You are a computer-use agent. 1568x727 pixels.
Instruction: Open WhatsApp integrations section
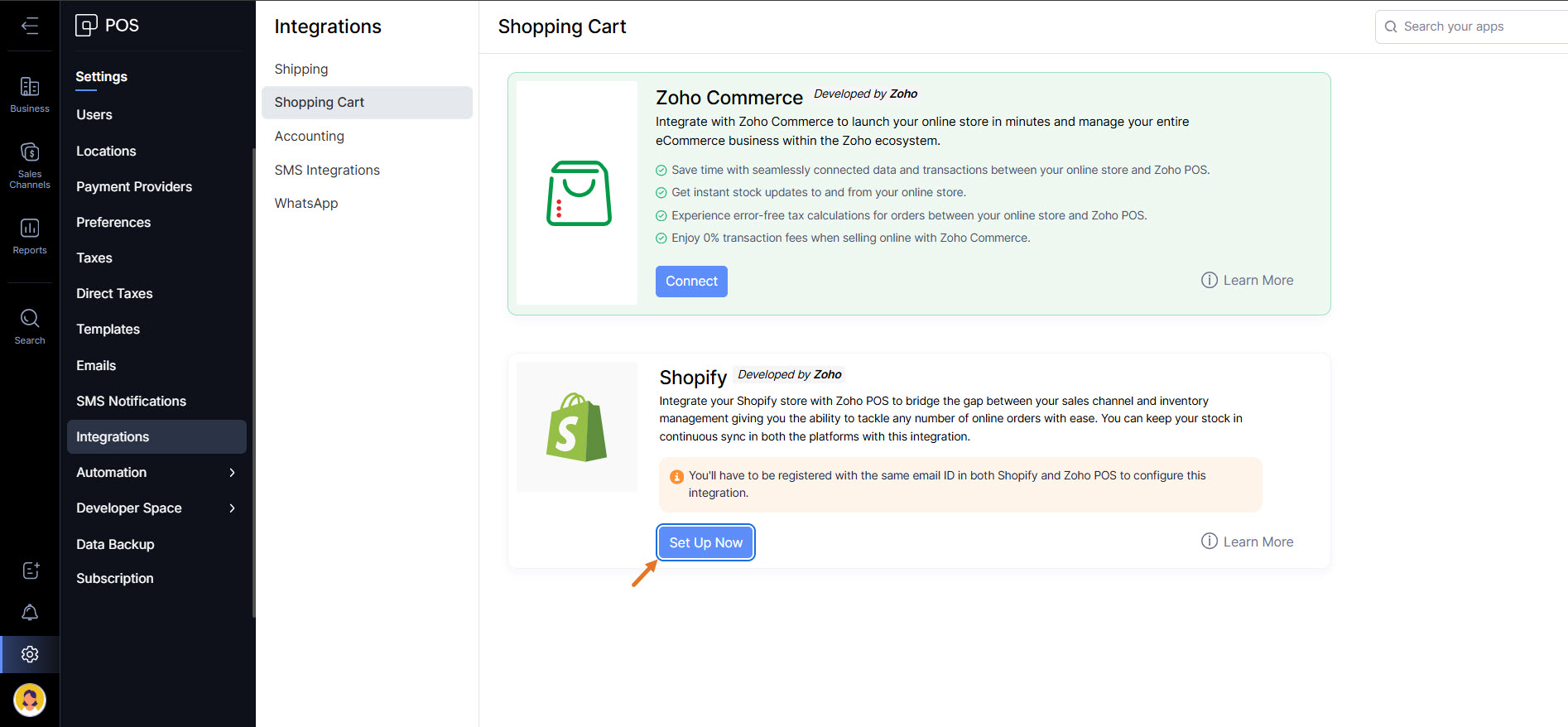coord(306,203)
